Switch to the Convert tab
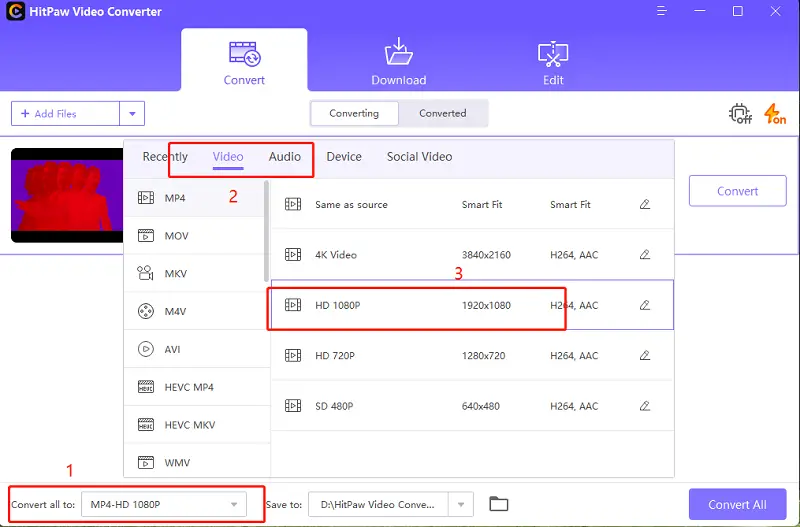This screenshot has height=527, width=800. [x=244, y=61]
